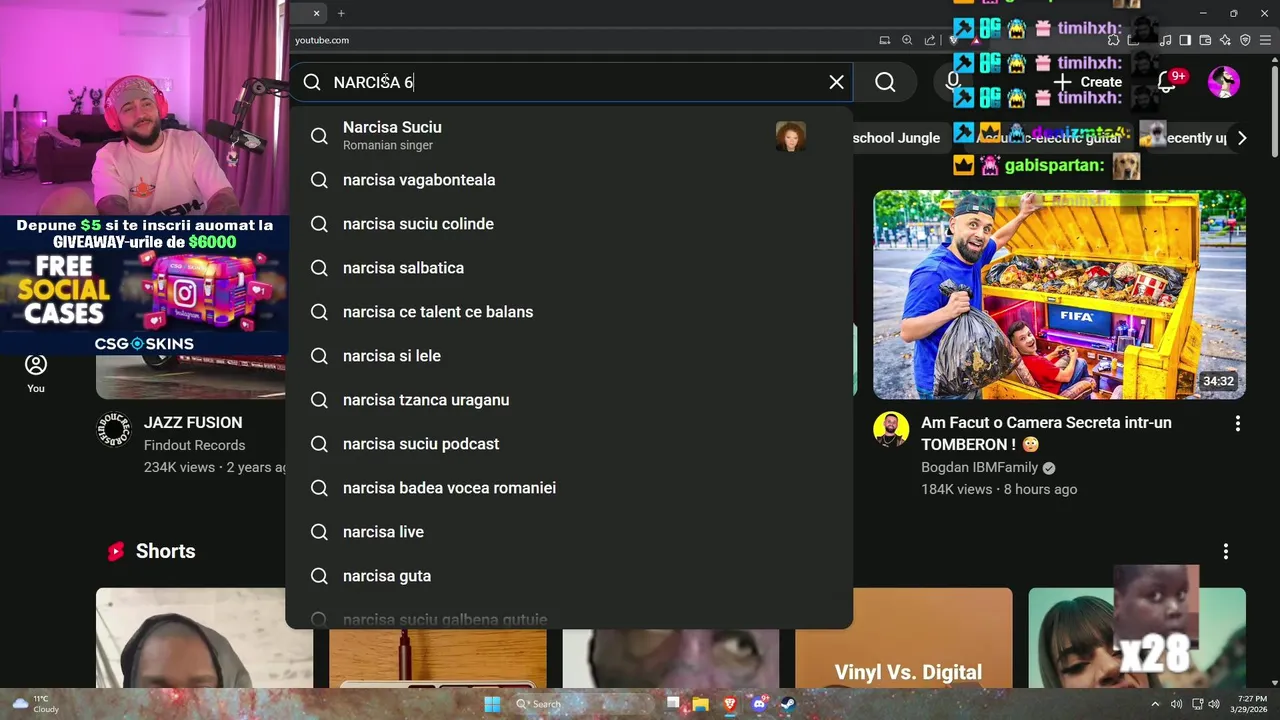Choose the suggestion narcisa tzanca uraganu
1280x720 pixels.
pyautogui.click(x=569, y=400)
